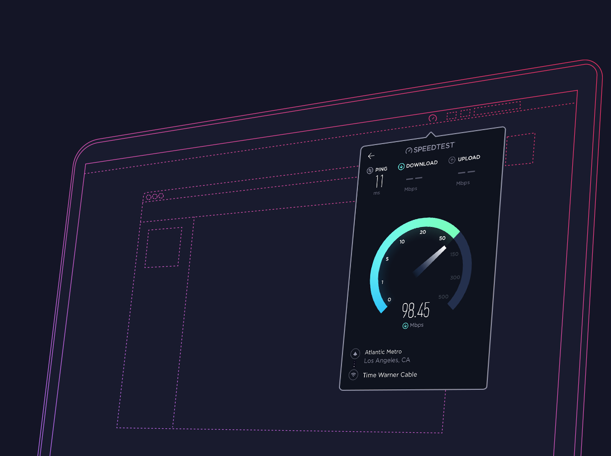
Task: Click the three window control circles in background window
Action: (x=155, y=196)
